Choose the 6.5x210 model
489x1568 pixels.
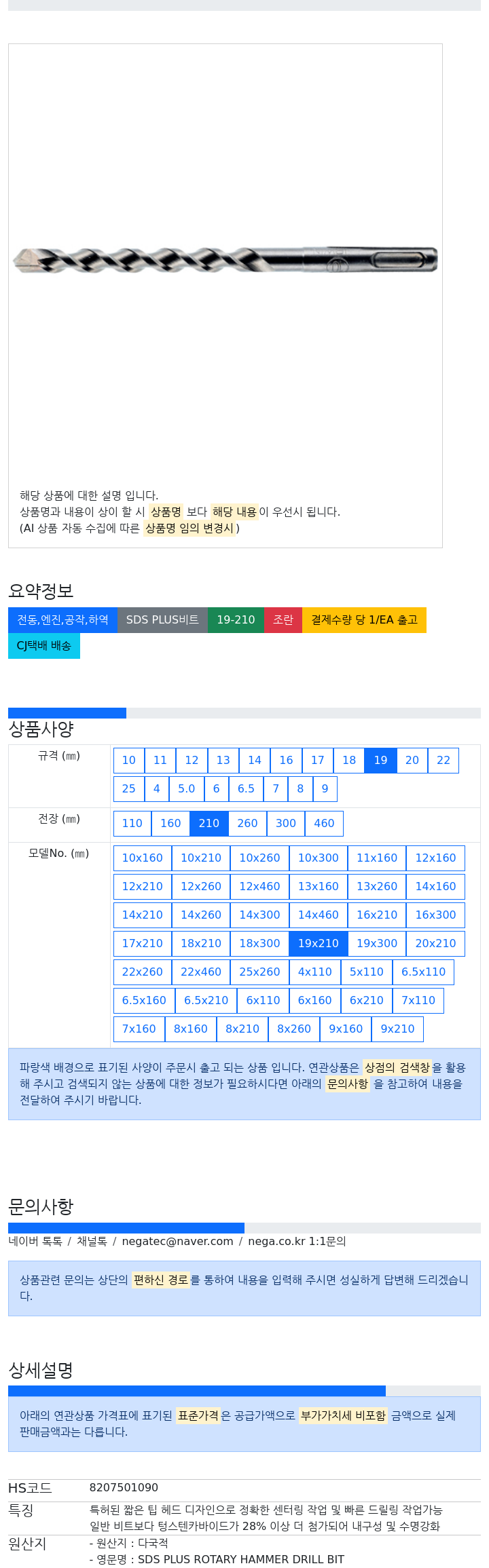206,1001
